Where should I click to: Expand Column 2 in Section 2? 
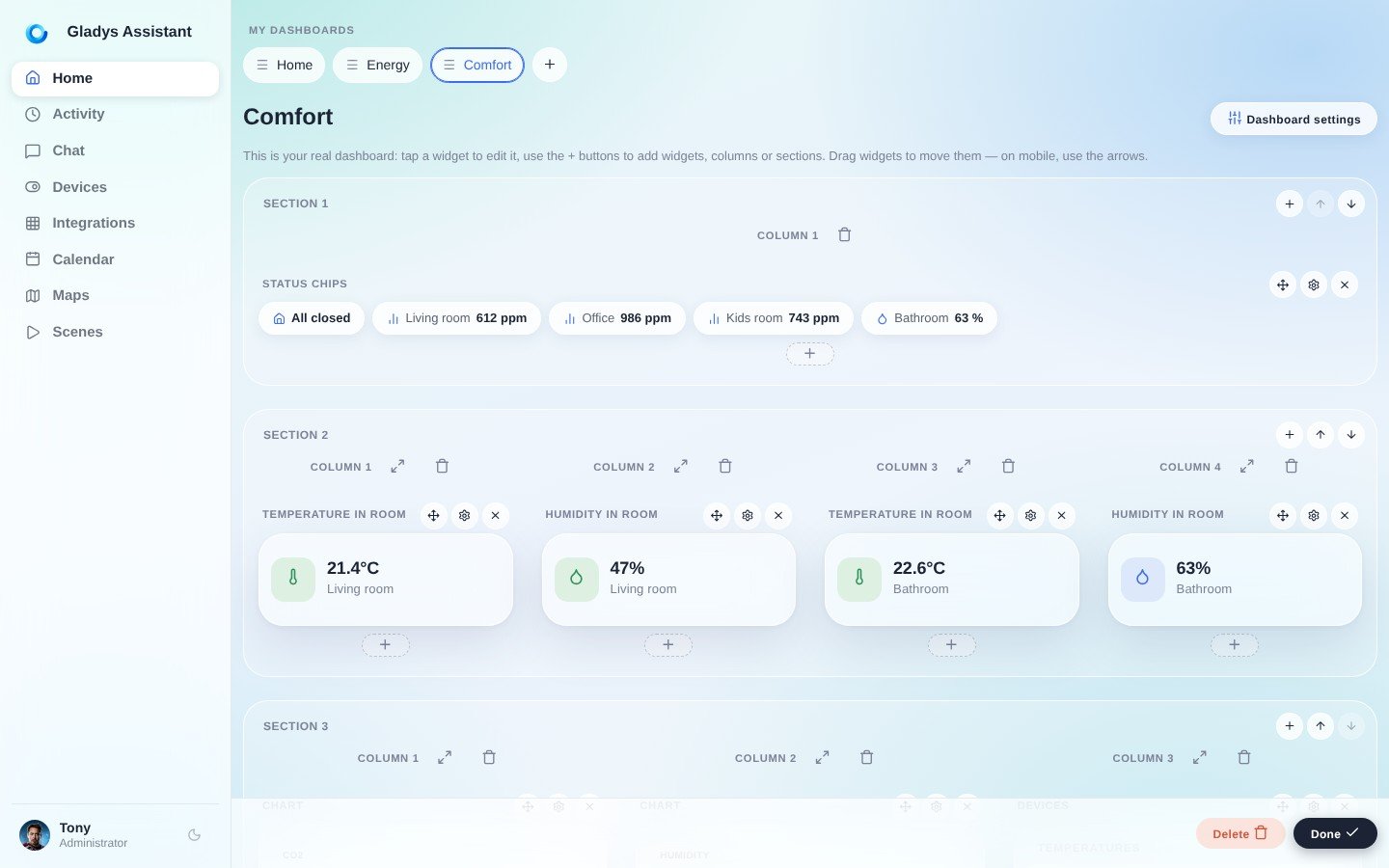pos(681,466)
